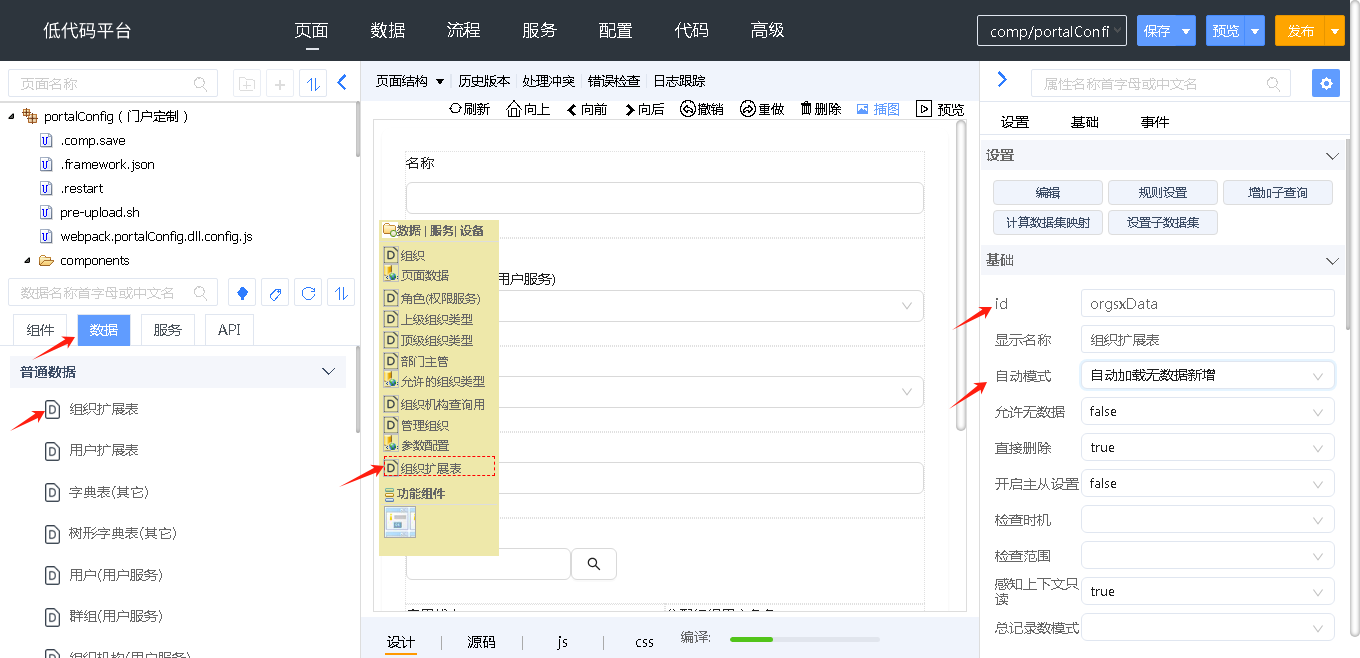Open the 页面结构 dropdown menu

point(410,81)
